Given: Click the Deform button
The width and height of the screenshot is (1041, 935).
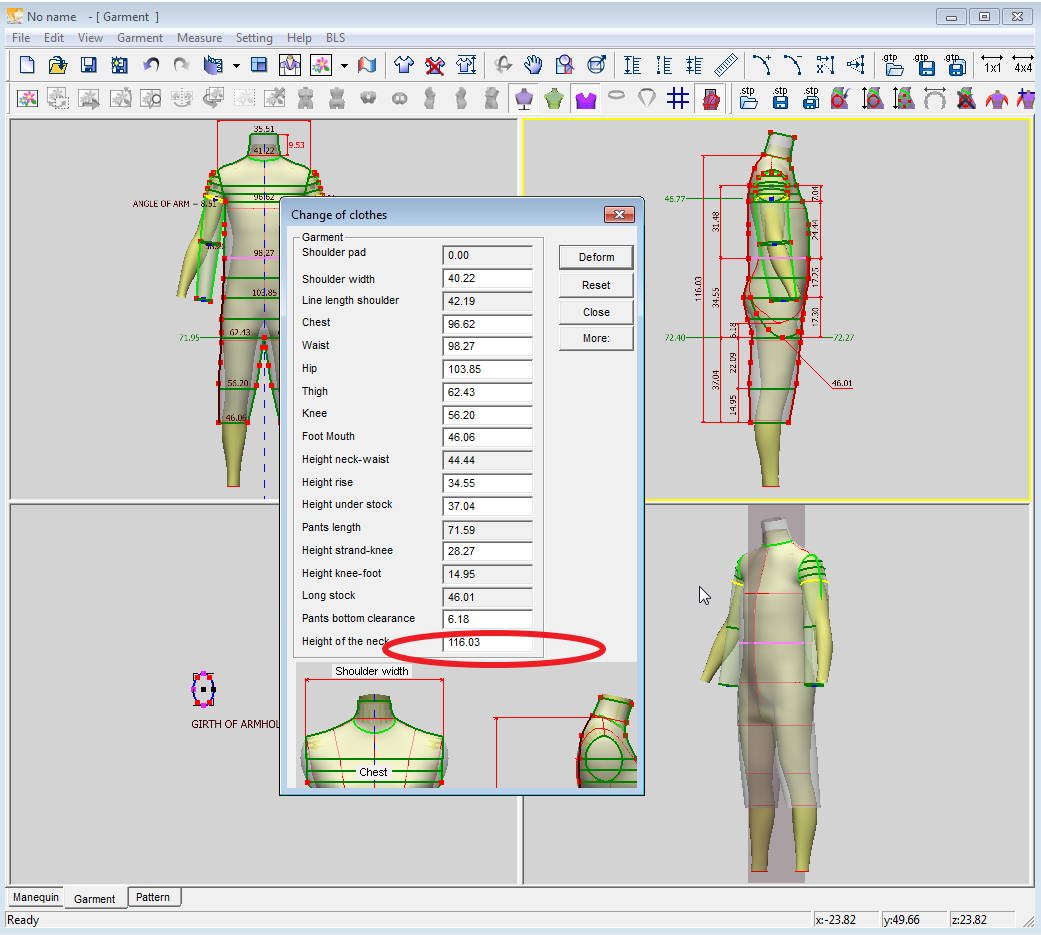Looking at the screenshot, I should 596,257.
